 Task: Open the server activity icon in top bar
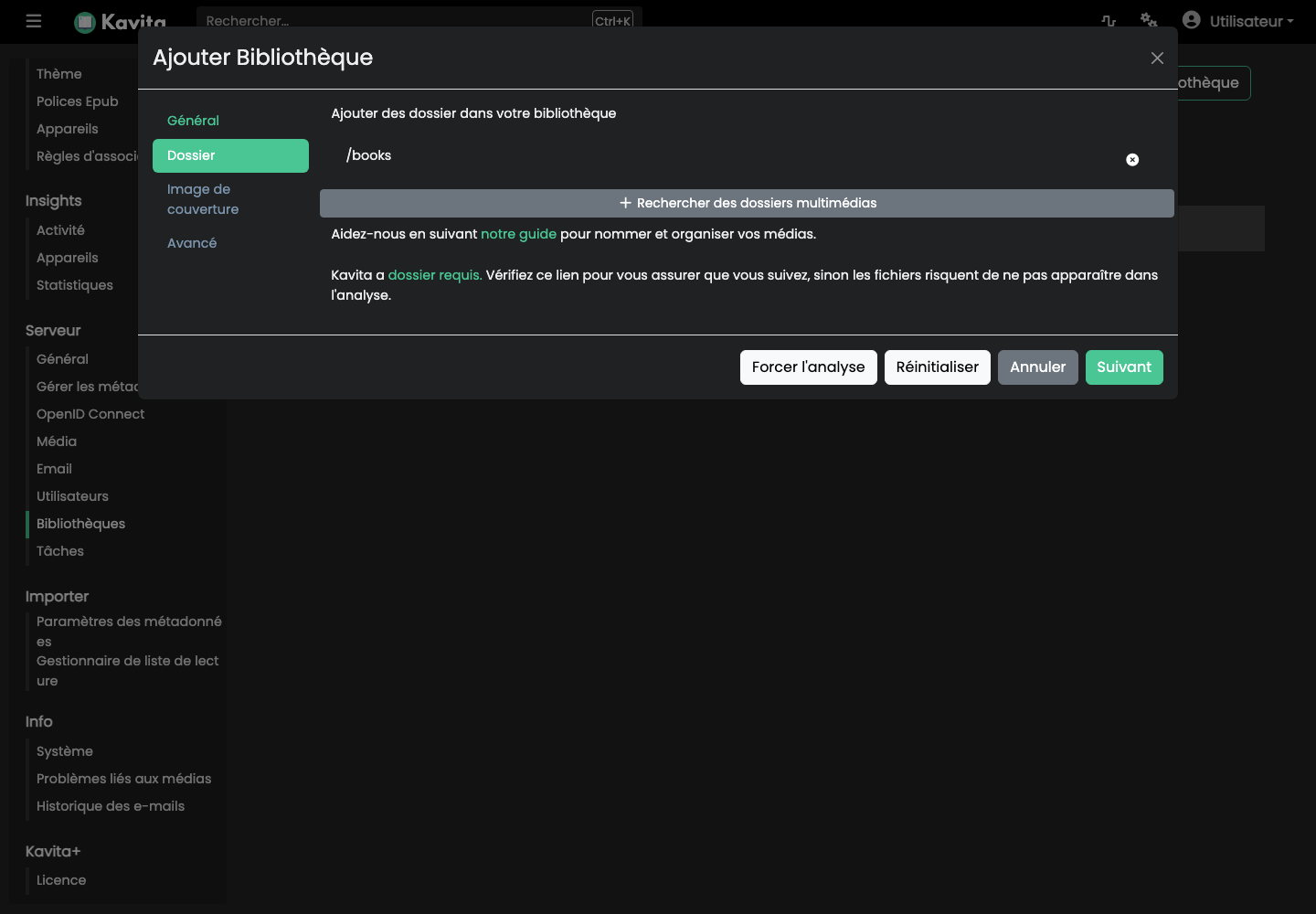click(x=1109, y=21)
